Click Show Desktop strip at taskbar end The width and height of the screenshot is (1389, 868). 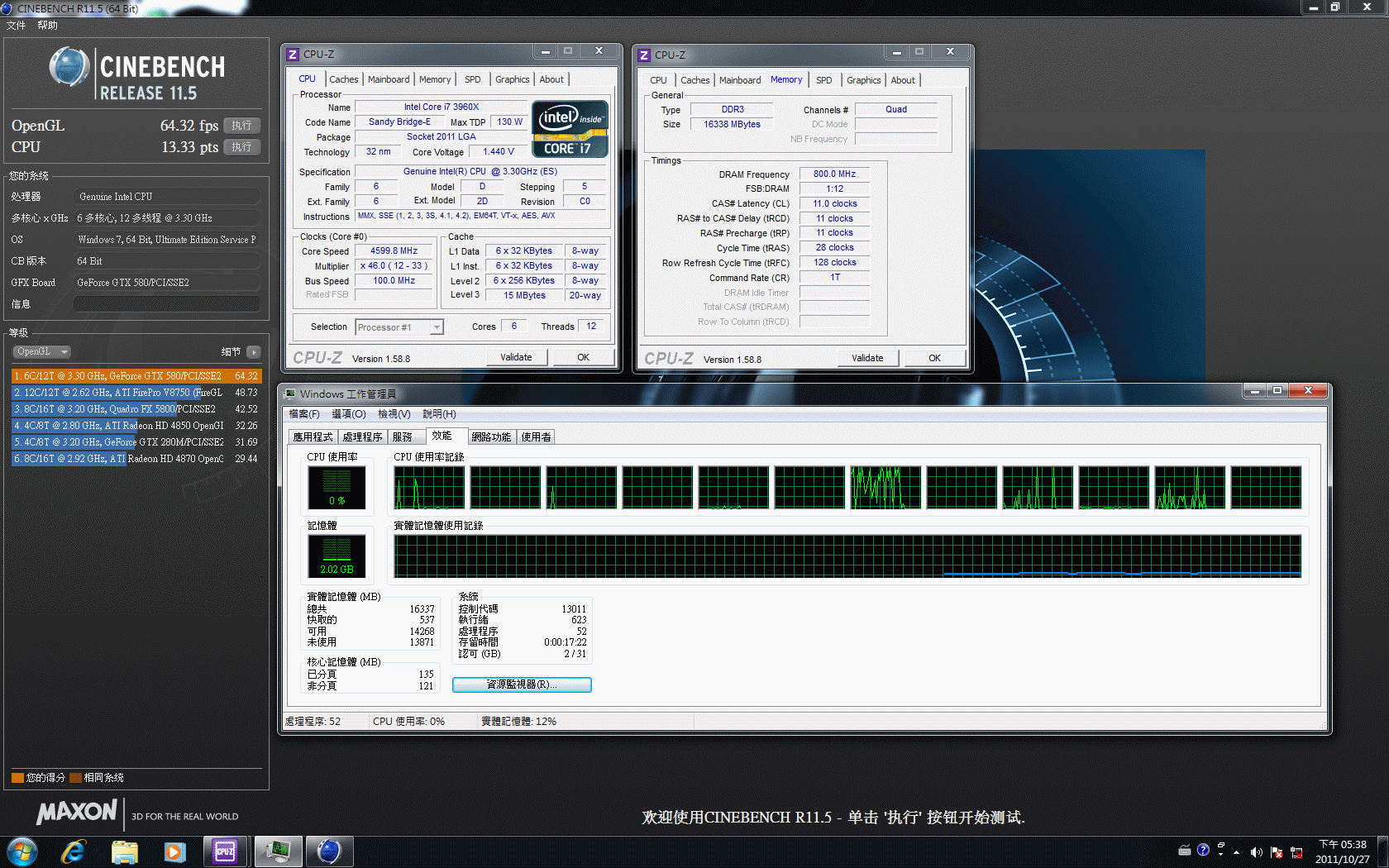[x=1382, y=851]
